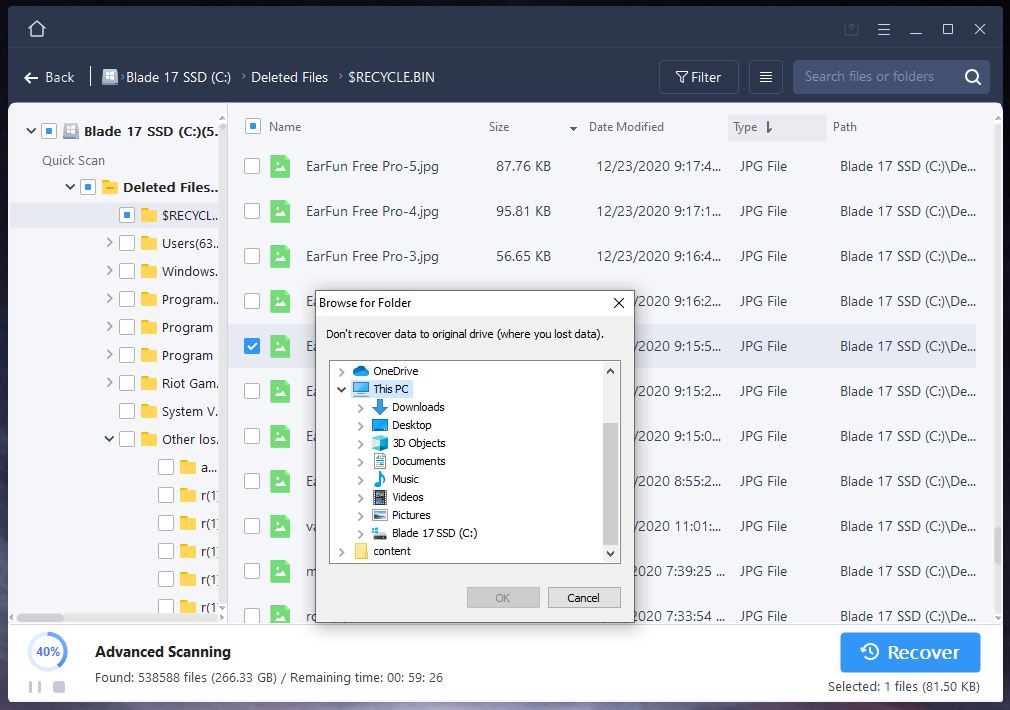Tick the checkbox for EarFun Free Pro-5.jpg
The height and width of the screenshot is (710, 1010).
pos(252,166)
